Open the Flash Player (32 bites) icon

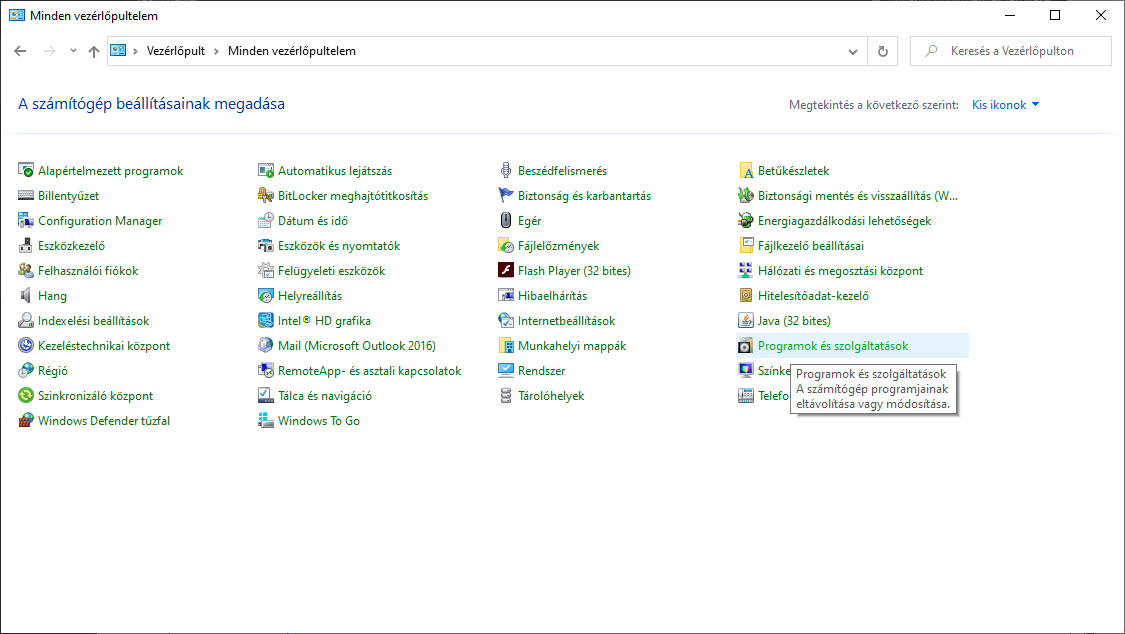[506, 271]
